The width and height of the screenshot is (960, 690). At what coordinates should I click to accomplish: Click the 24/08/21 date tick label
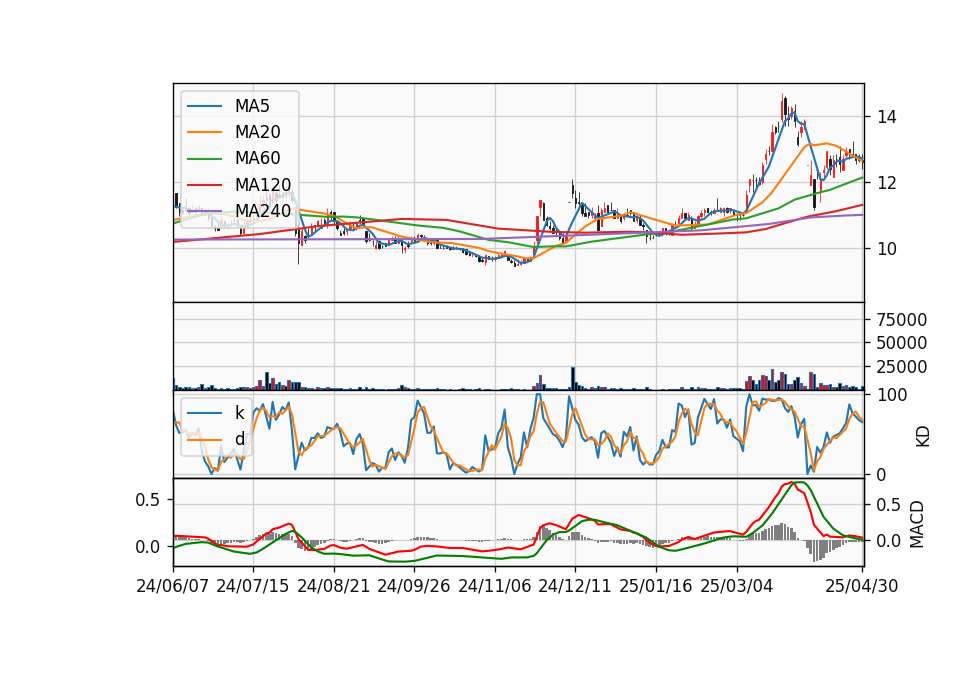[x=334, y=586]
